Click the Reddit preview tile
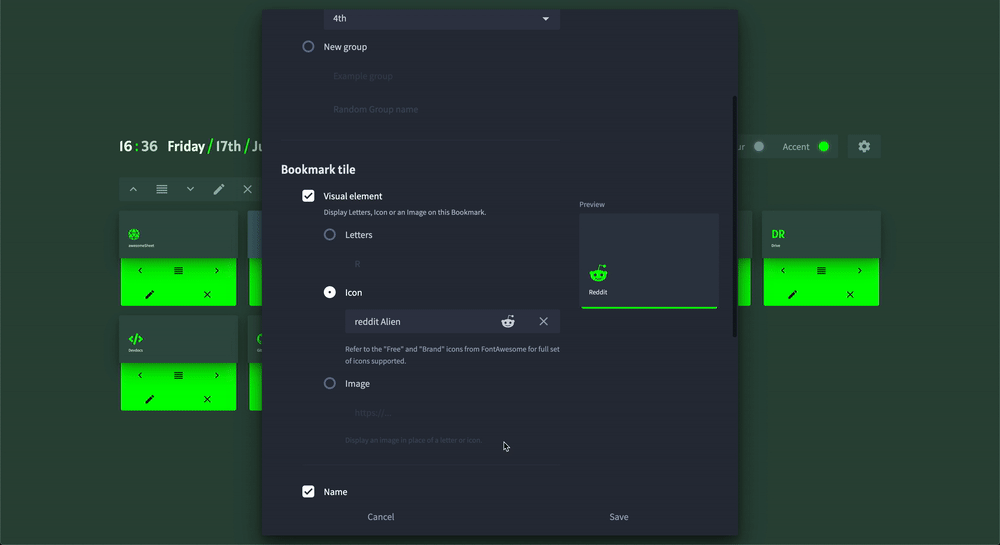 pyautogui.click(x=649, y=261)
